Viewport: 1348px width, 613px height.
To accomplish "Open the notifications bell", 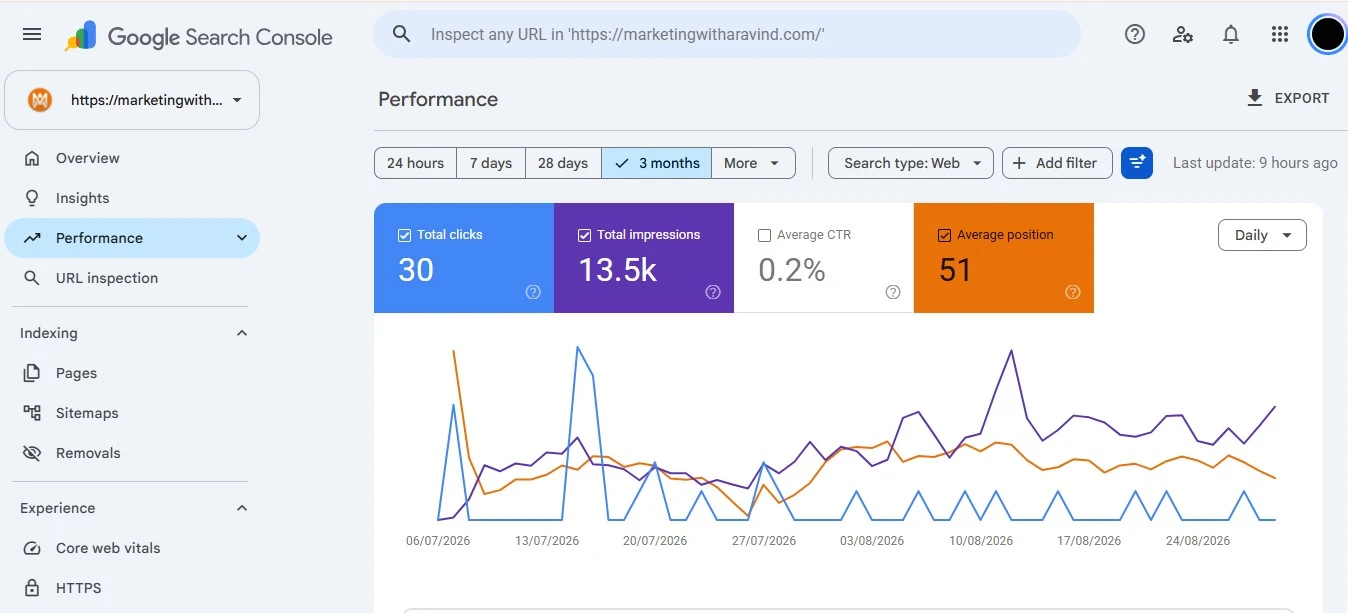I will pos(1231,34).
